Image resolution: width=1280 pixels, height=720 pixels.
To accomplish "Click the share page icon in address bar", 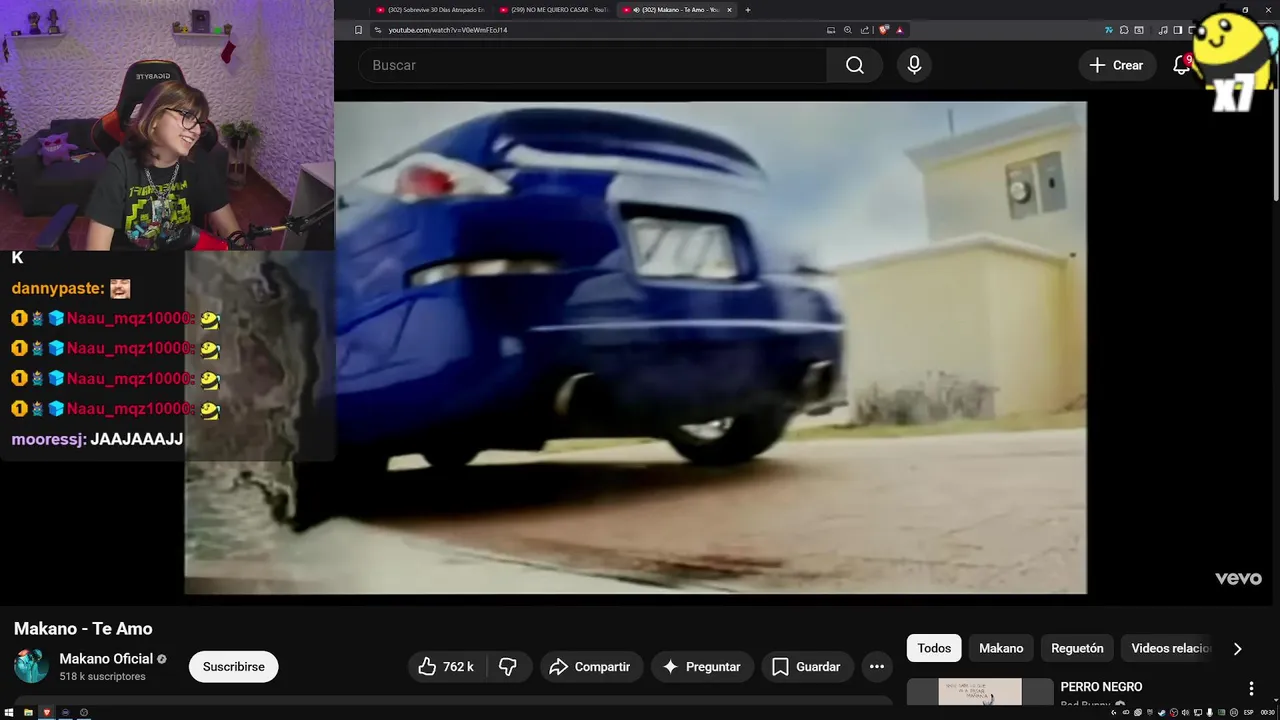I will point(864,30).
